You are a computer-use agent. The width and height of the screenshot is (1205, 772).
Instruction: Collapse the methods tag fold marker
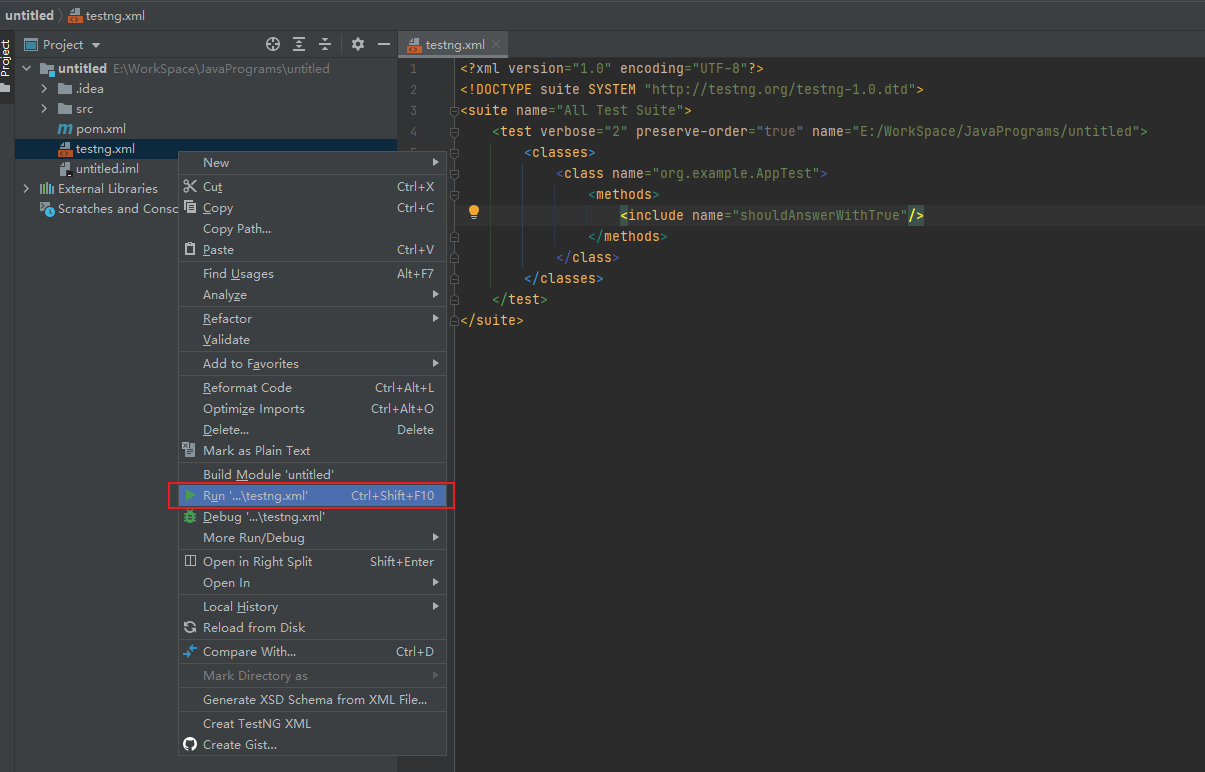[x=455, y=195]
